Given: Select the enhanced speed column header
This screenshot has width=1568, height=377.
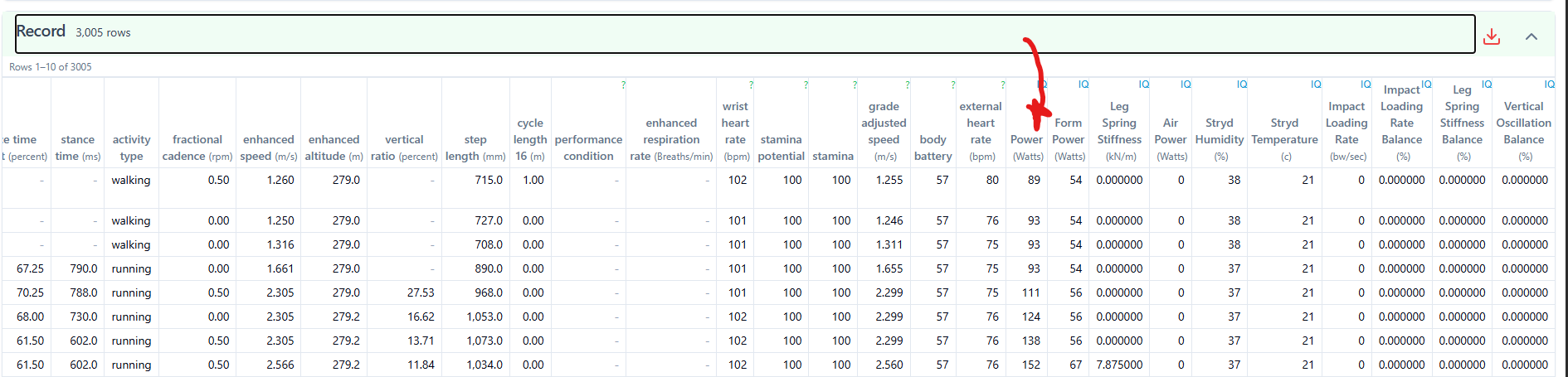Looking at the screenshot, I should [268, 147].
